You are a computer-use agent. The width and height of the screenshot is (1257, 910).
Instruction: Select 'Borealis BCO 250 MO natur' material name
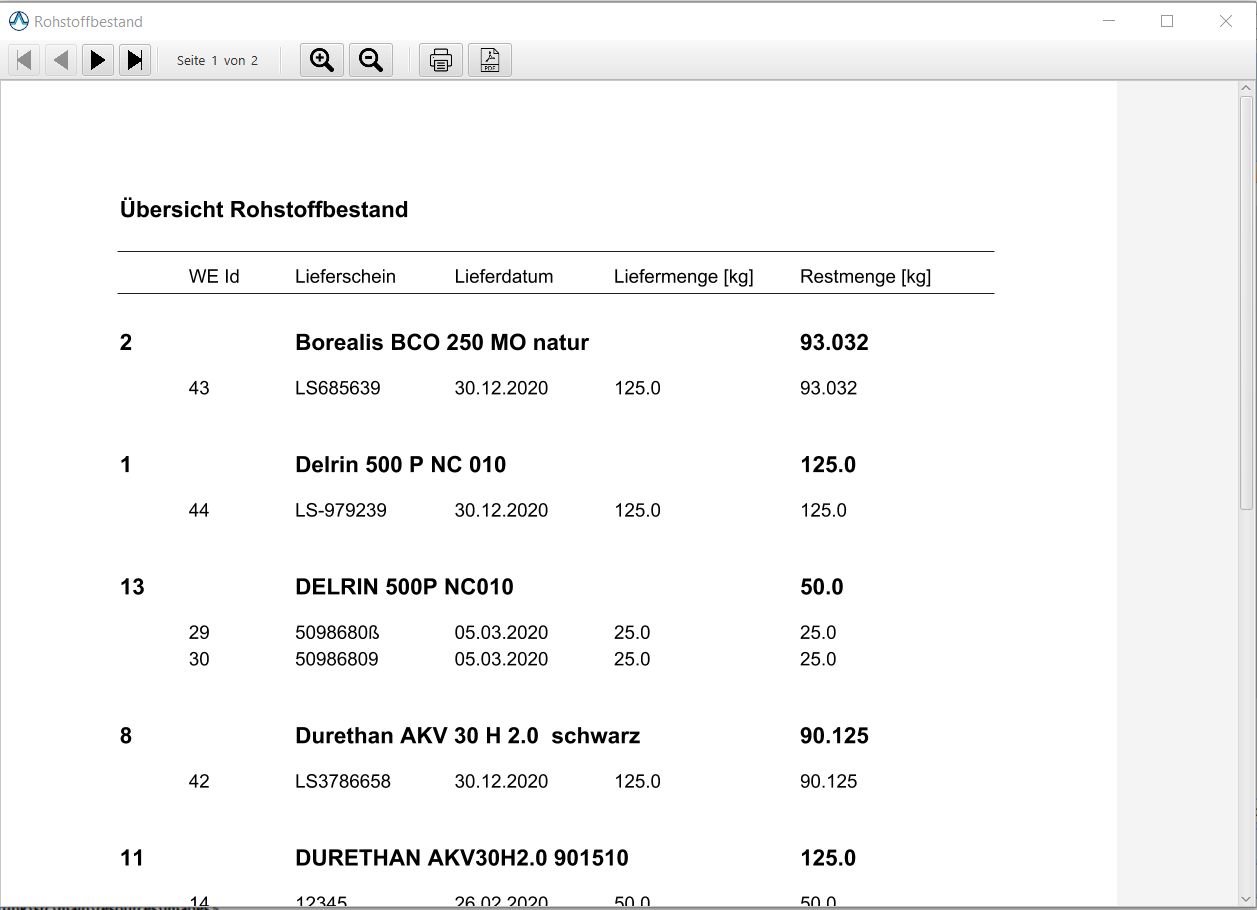(442, 343)
